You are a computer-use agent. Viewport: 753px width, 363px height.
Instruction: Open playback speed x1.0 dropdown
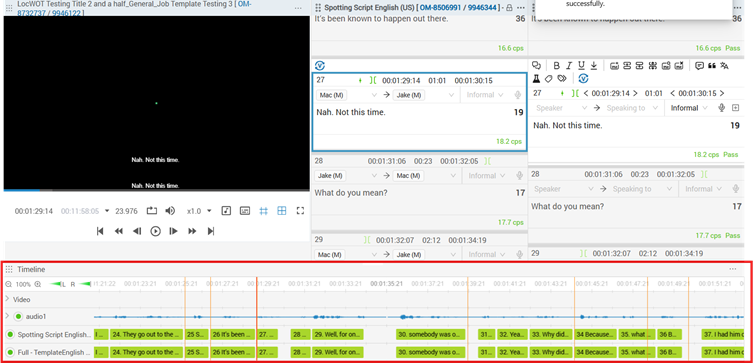(200, 211)
